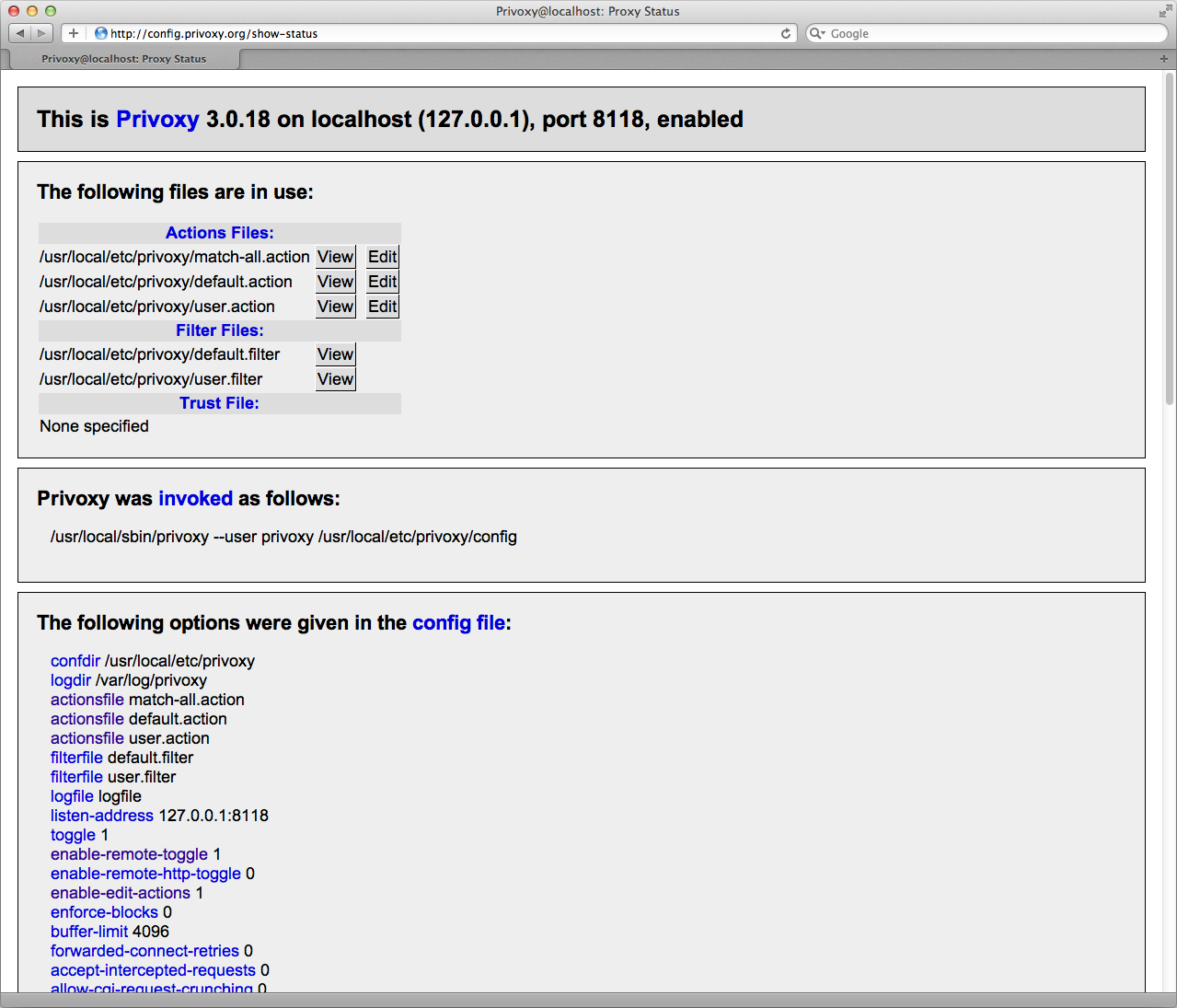
Task: Click the /usr/local/sbin/privoxy invocation command text
Action: (283, 537)
